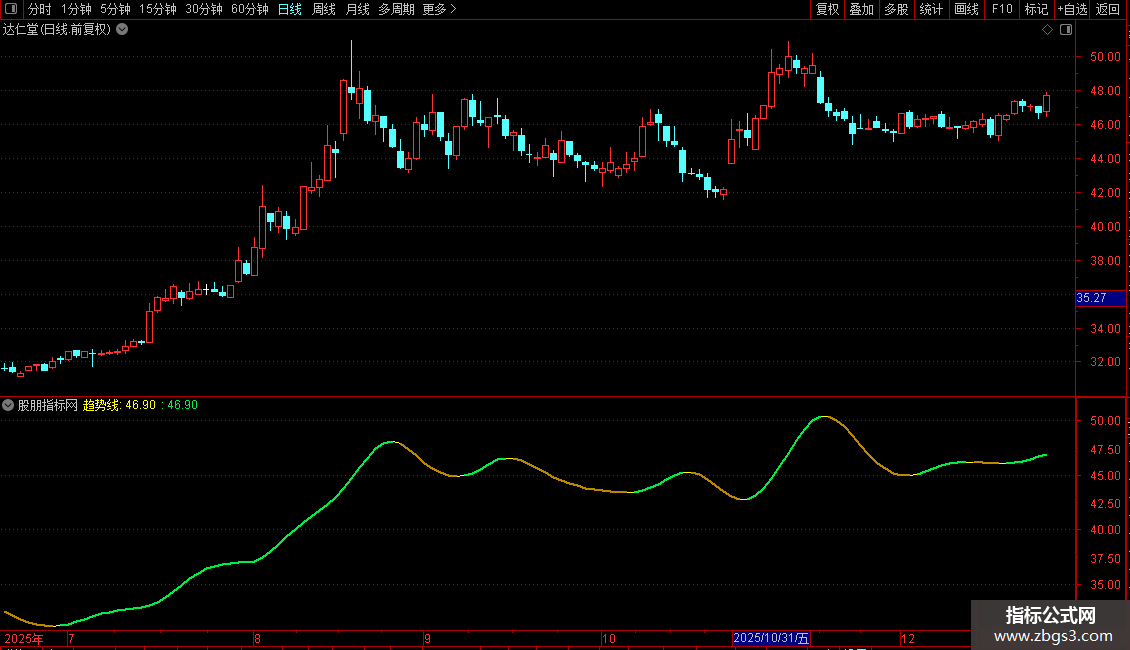Click the 2025年 time axis label
Screen dimensions: 1130x650
coord(24,638)
